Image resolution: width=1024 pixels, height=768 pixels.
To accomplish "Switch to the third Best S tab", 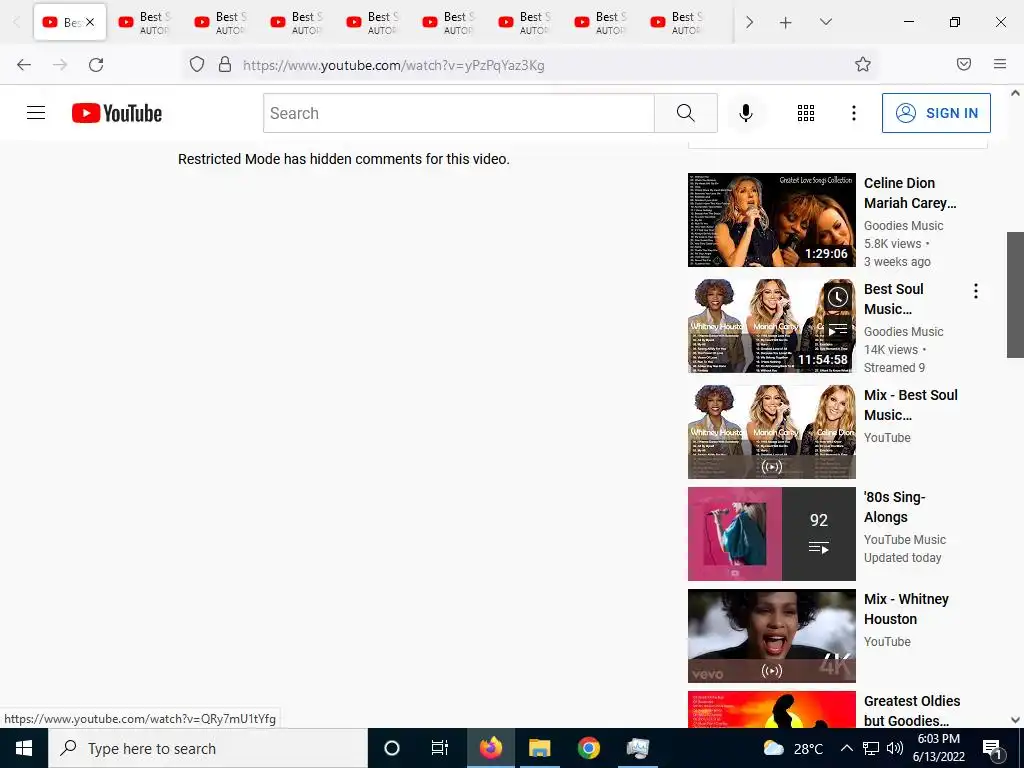I will click(221, 22).
